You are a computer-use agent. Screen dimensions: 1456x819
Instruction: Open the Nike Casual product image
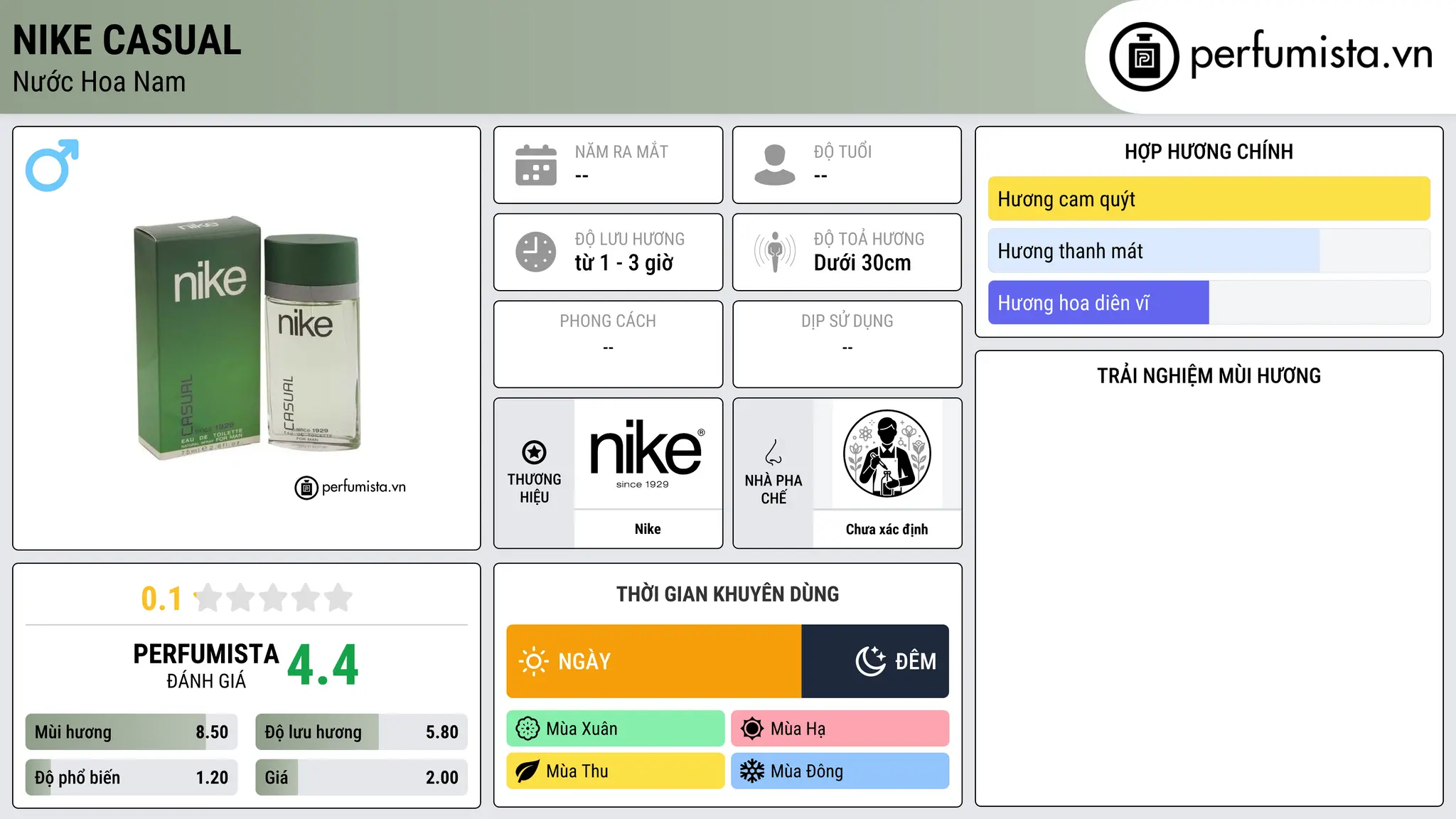pos(248,338)
